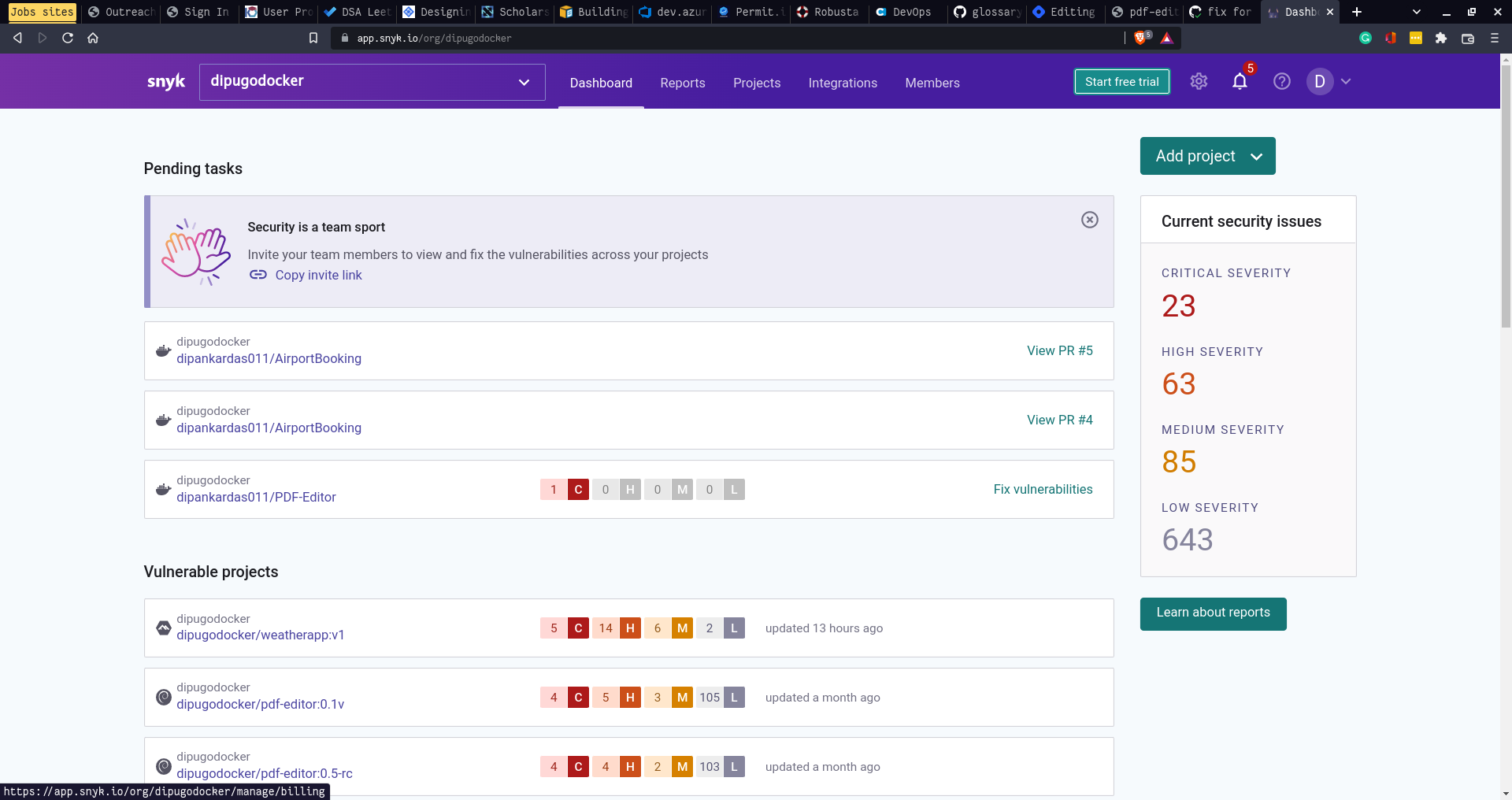Click Docker icon beside AirportBooking PR #4

(163, 420)
